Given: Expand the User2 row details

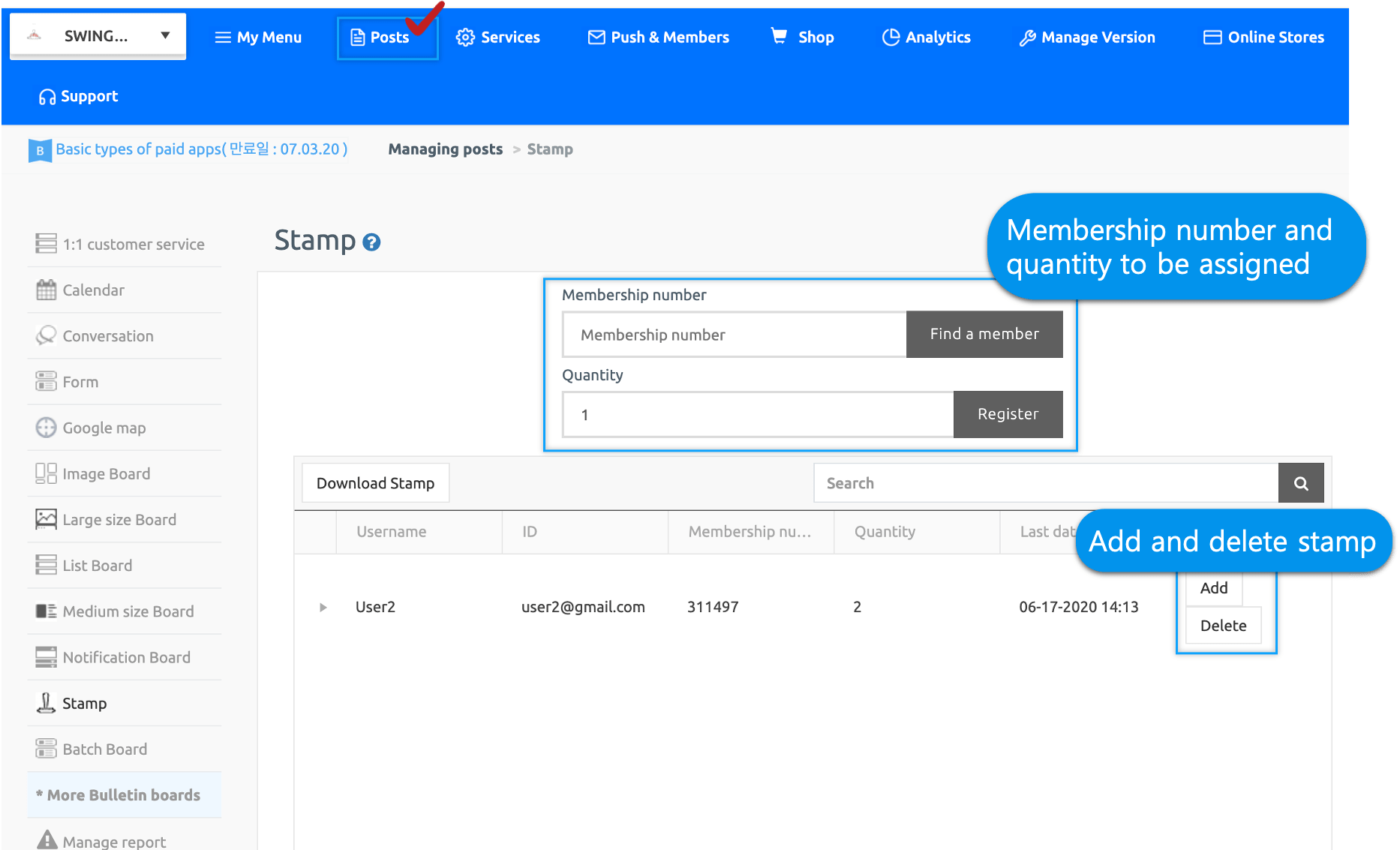Looking at the screenshot, I should point(323,607).
